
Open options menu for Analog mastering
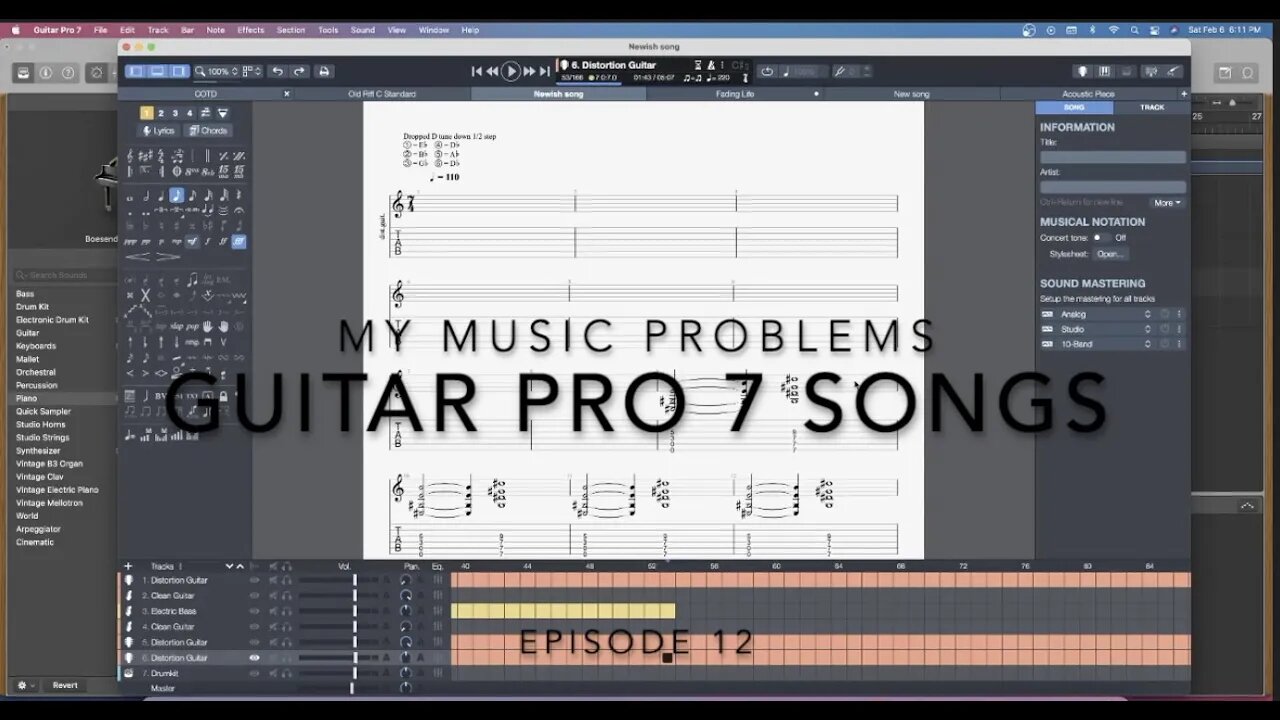coord(1179,314)
